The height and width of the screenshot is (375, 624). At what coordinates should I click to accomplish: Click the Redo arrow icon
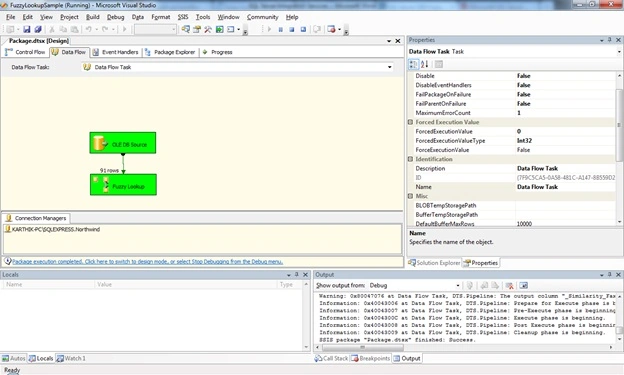click(105, 29)
